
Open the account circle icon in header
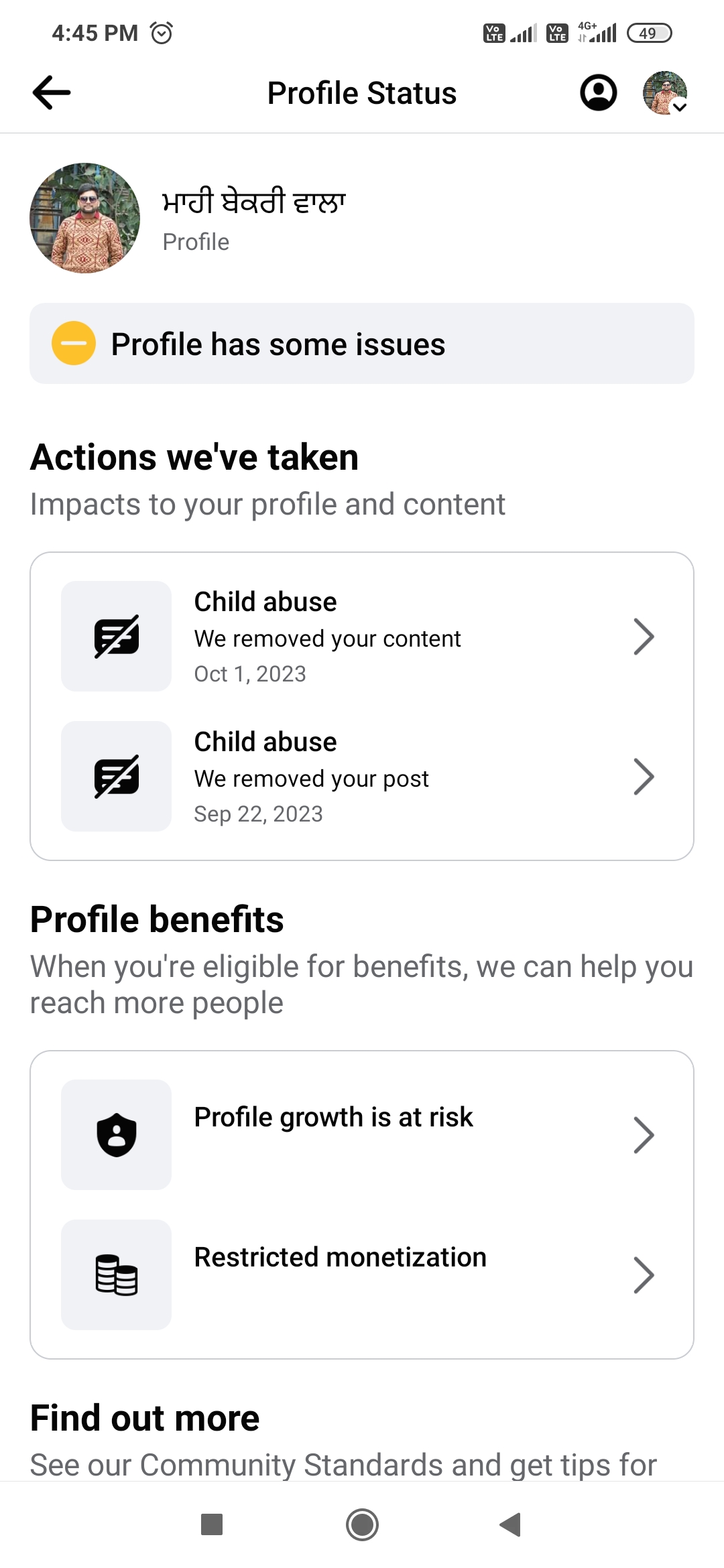[x=598, y=92]
